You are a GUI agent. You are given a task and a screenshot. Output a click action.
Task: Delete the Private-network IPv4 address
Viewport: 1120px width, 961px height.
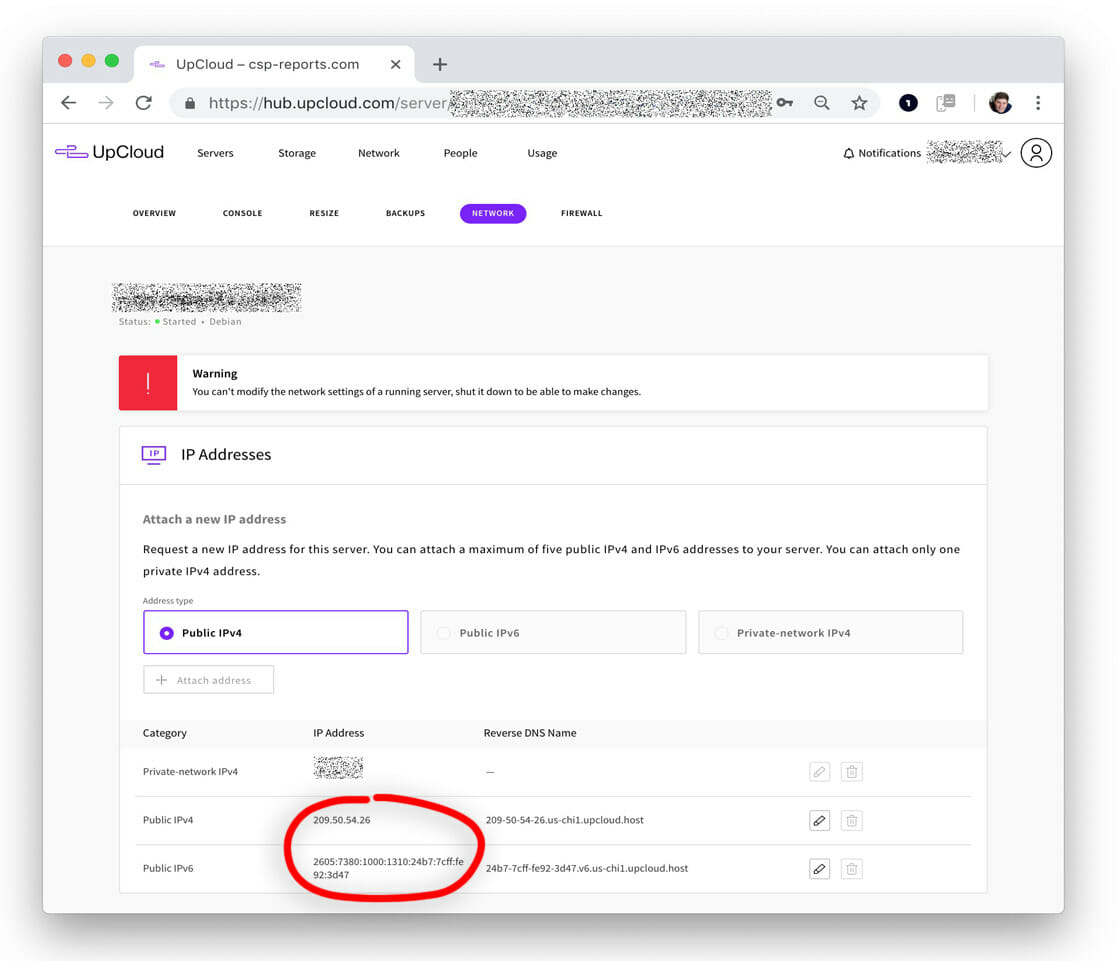tap(851, 772)
